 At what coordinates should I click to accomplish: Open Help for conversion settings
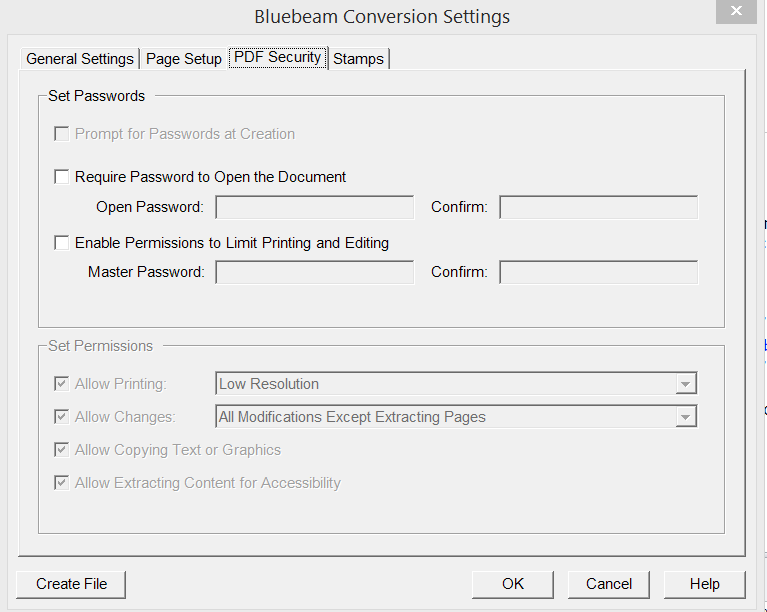point(704,584)
